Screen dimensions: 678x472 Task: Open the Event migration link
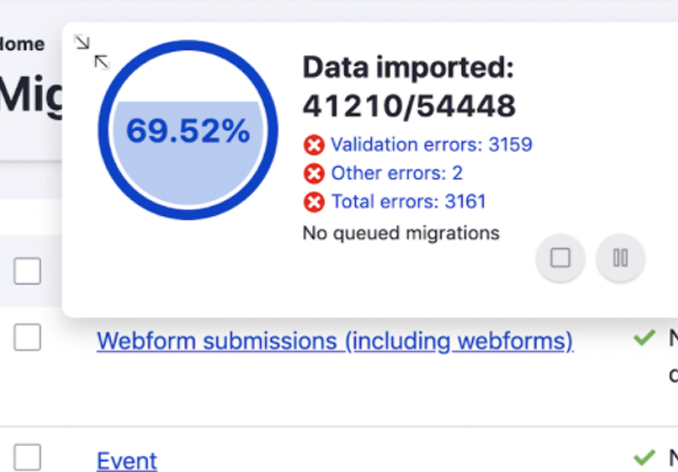126,460
